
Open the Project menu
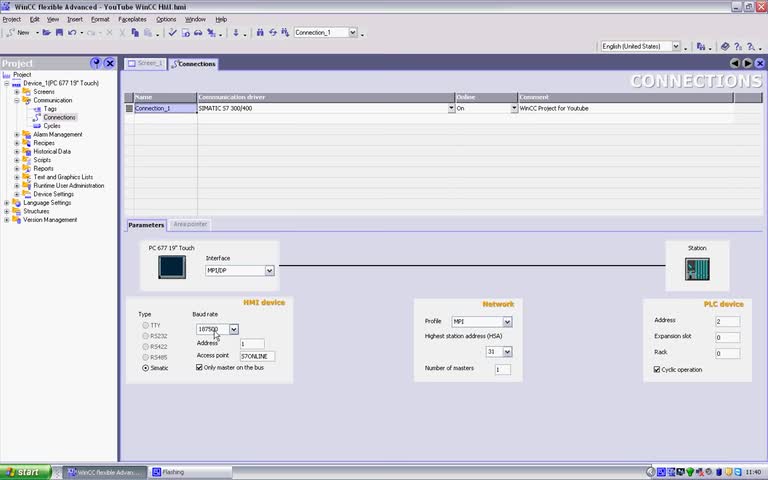pyautogui.click(x=12, y=19)
